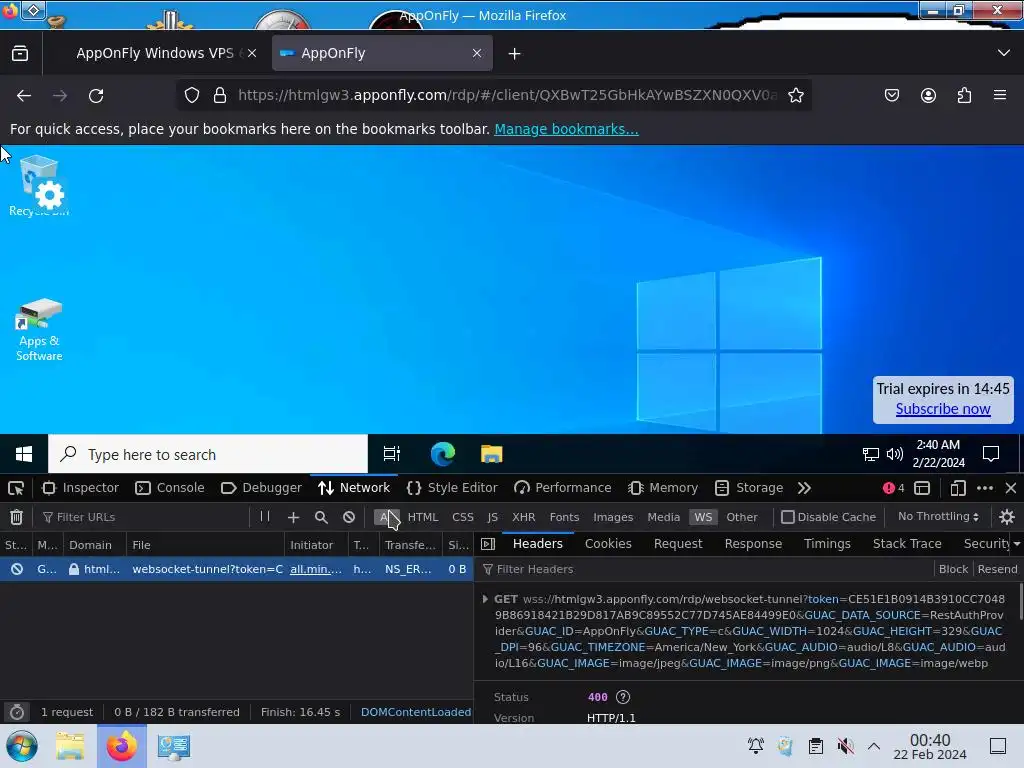This screenshot has height=768, width=1024.
Task: Open the Firefox tab overview icon
Action: point(20,54)
